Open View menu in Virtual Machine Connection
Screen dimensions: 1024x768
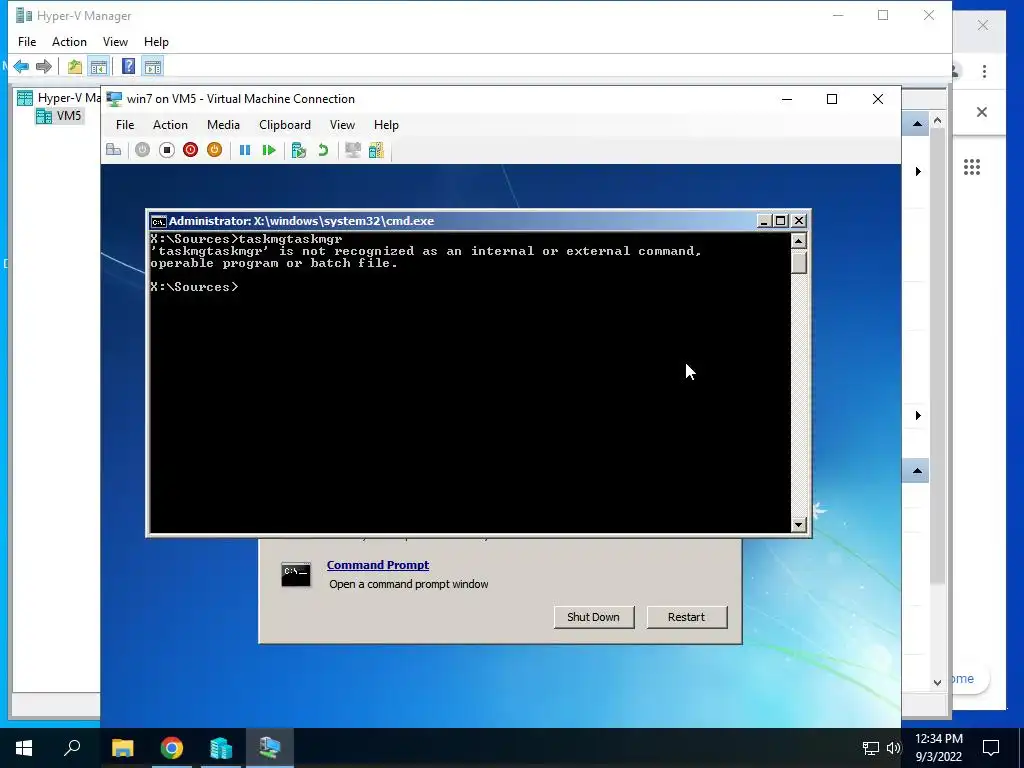pos(342,125)
